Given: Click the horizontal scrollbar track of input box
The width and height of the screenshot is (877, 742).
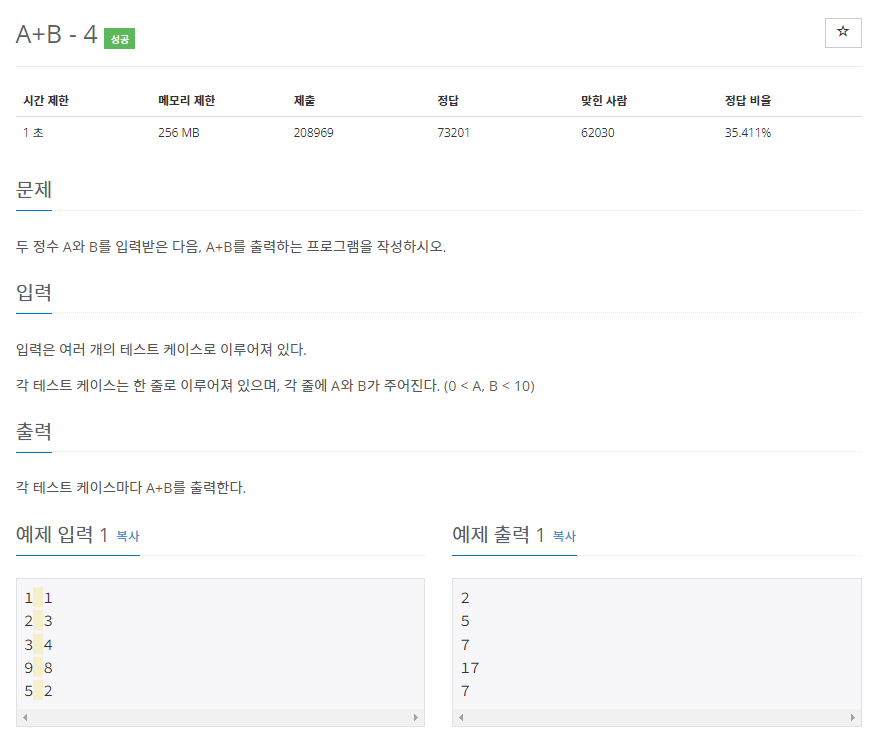Looking at the screenshot, I should click(220, 717).
